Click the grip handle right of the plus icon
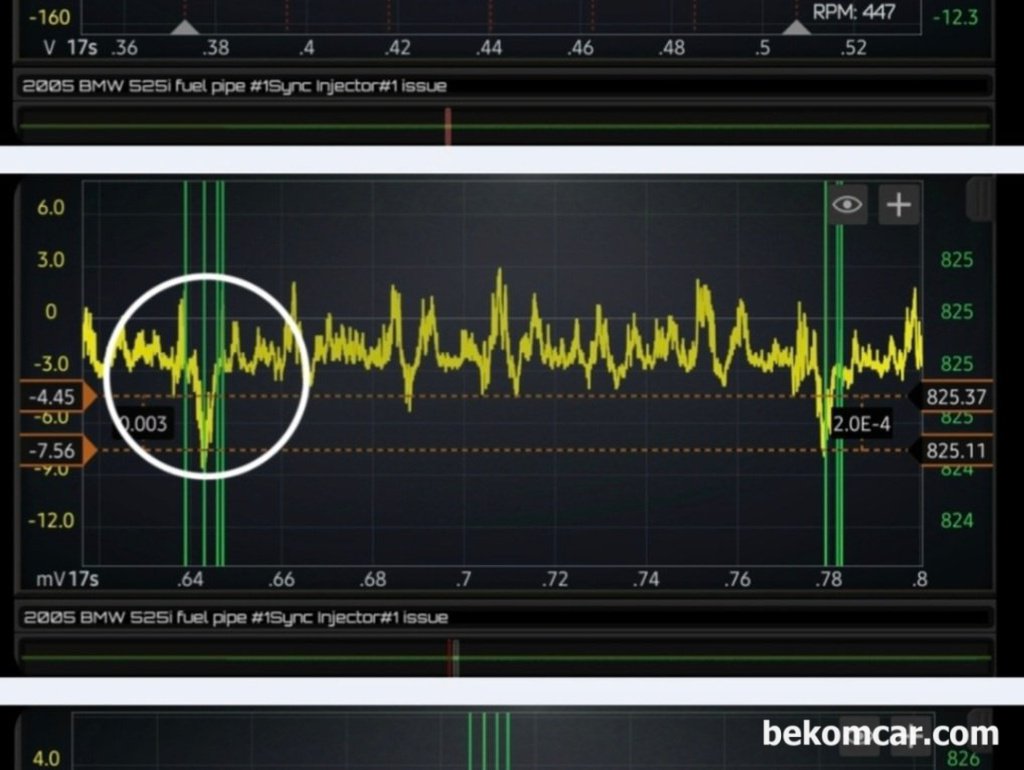This screenshot has height=770, width=1024. point(980,198)
